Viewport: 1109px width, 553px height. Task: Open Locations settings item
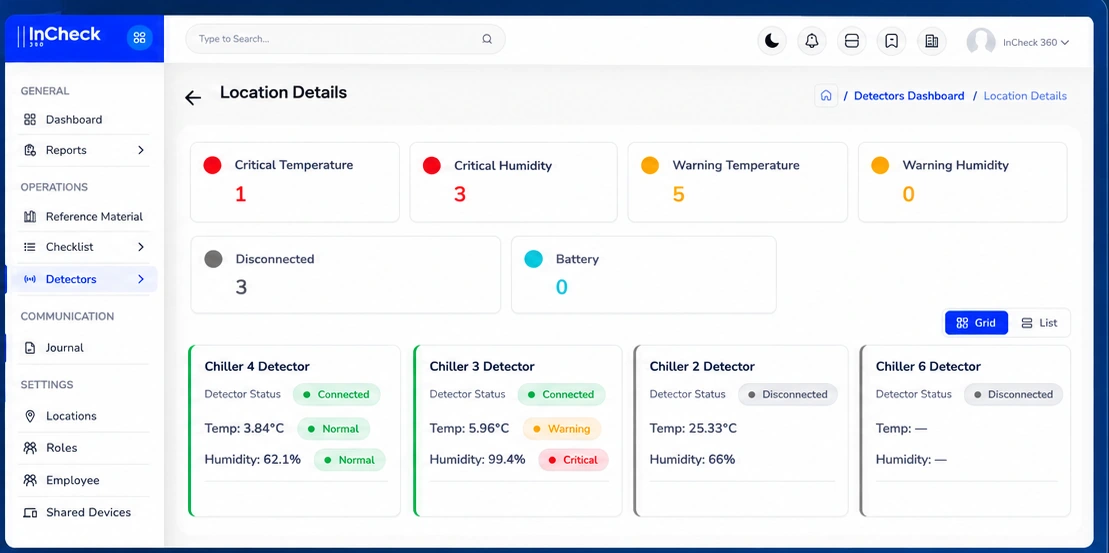85,416
